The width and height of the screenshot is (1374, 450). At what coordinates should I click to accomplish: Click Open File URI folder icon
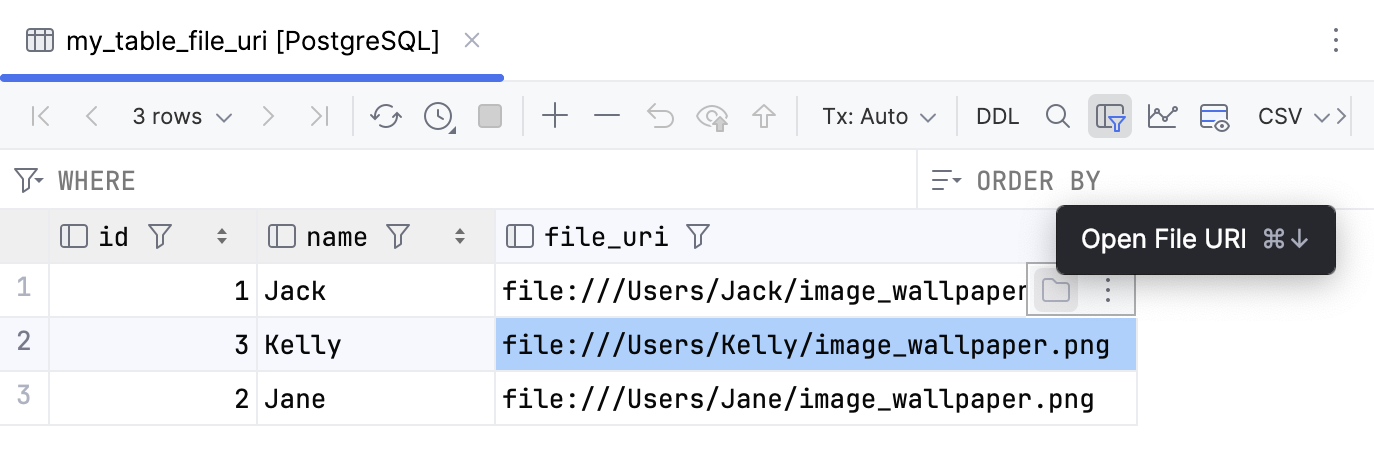[x=1056, y=291]
